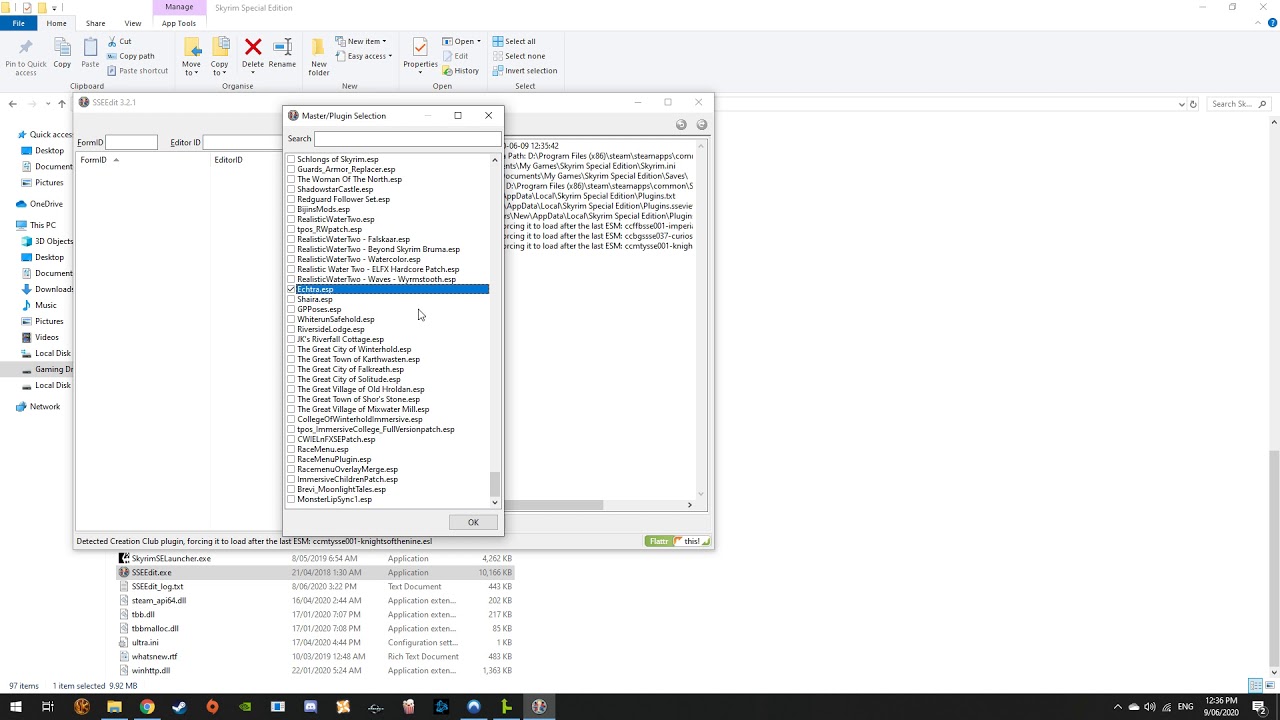Open the Easy access dropdown
1280x720 pixels.
pyautogui.click(x=365, y=56)
